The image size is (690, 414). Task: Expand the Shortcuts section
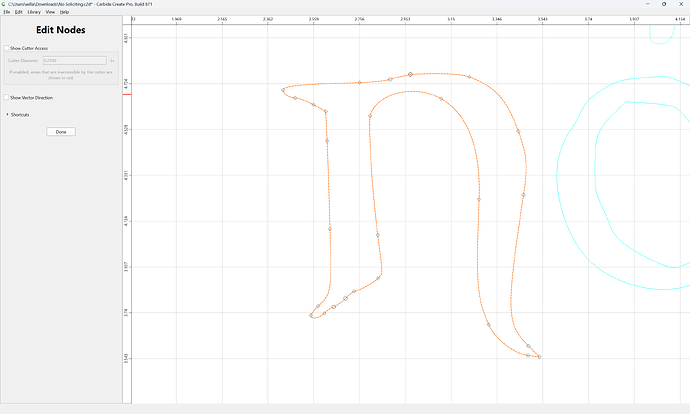(7, 114)
